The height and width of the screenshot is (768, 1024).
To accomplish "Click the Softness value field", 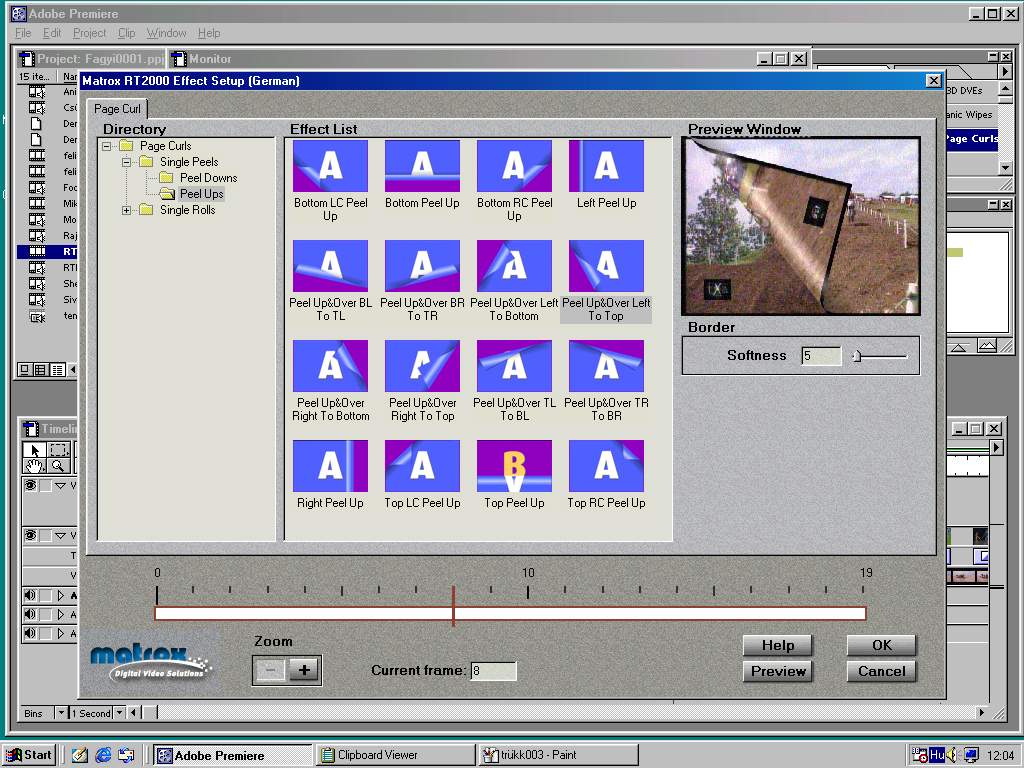I will tap(821, 356).
